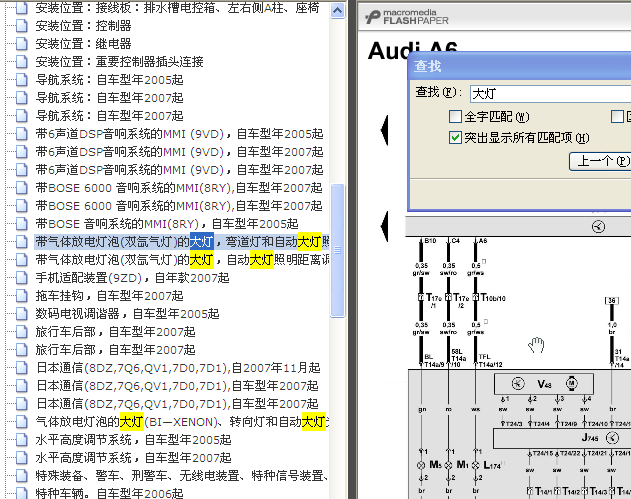Click document icon beside 数码电视调谐器

[x=21, y=313]
